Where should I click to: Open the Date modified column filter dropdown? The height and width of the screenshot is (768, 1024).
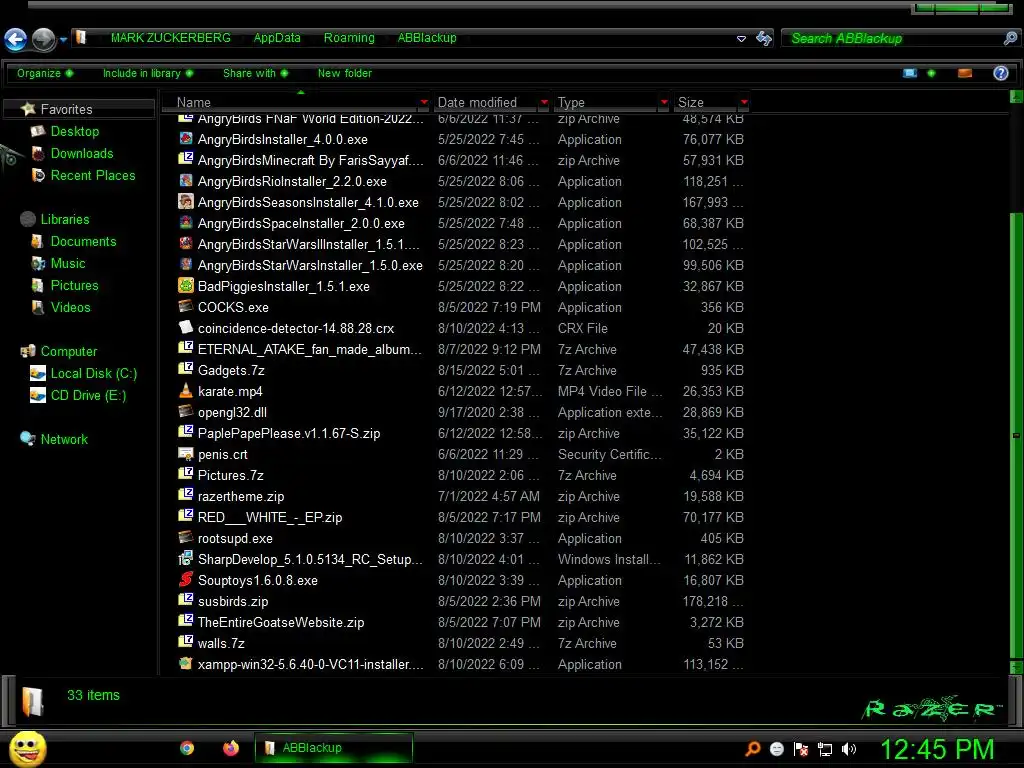[544, 103]
